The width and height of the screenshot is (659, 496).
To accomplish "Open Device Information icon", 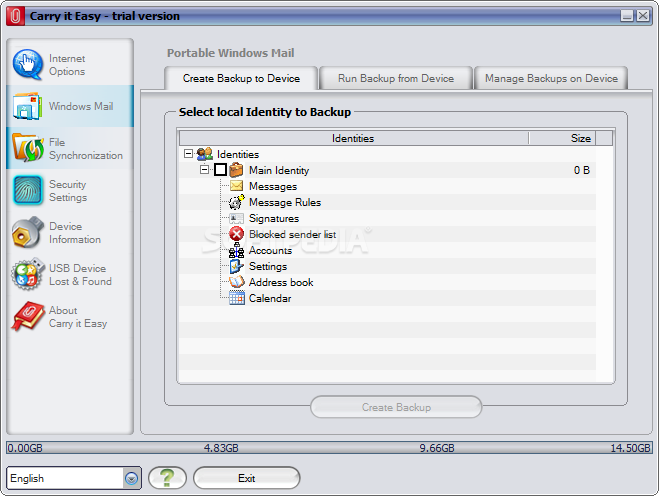I will pyautogui.click(x=28, y=232).
